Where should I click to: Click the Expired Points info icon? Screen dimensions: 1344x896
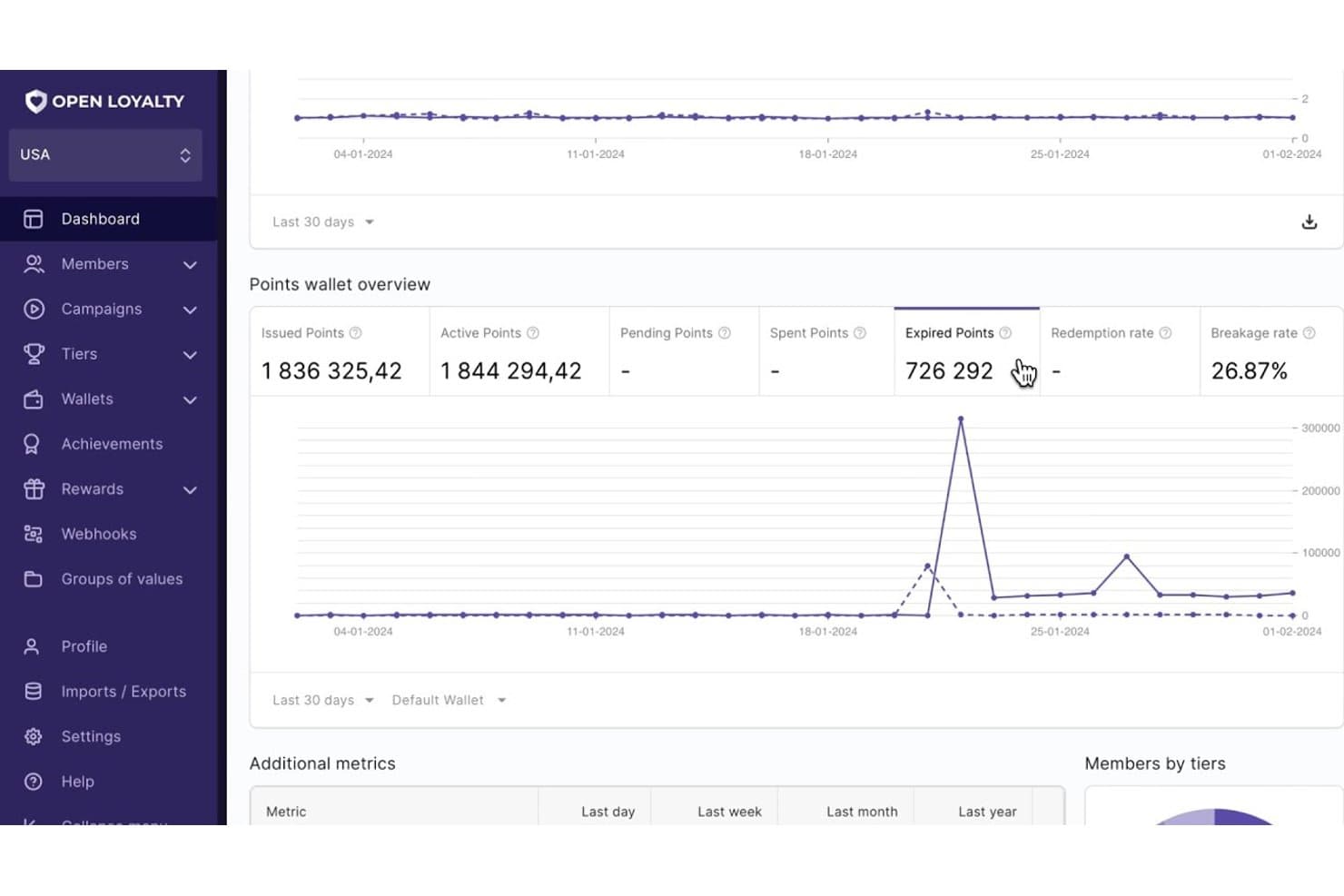coord(1005,333)
